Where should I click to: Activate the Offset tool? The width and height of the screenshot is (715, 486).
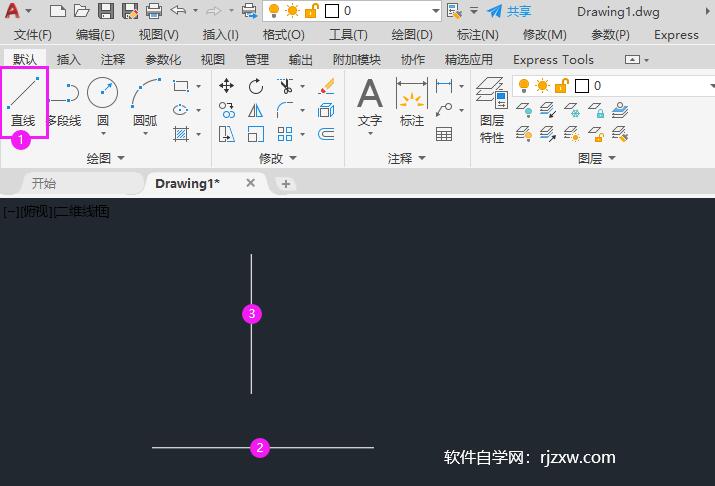pyautogui.click(x=326, y=134)
